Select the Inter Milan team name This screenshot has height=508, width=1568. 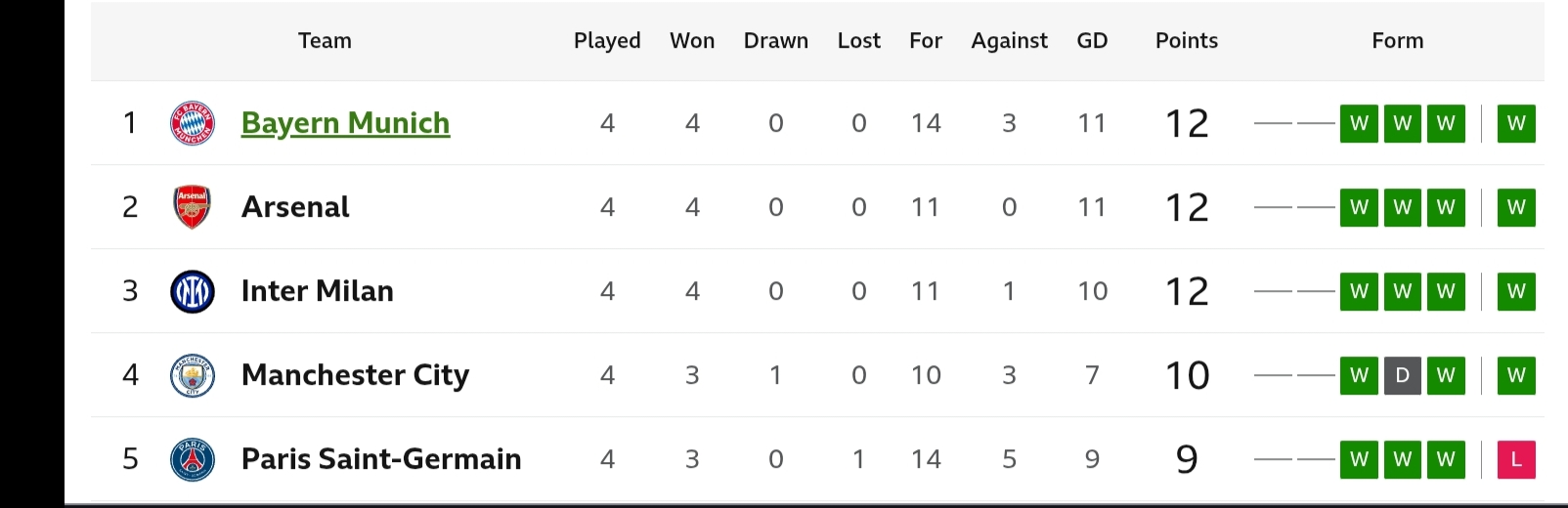coord(318,291)
